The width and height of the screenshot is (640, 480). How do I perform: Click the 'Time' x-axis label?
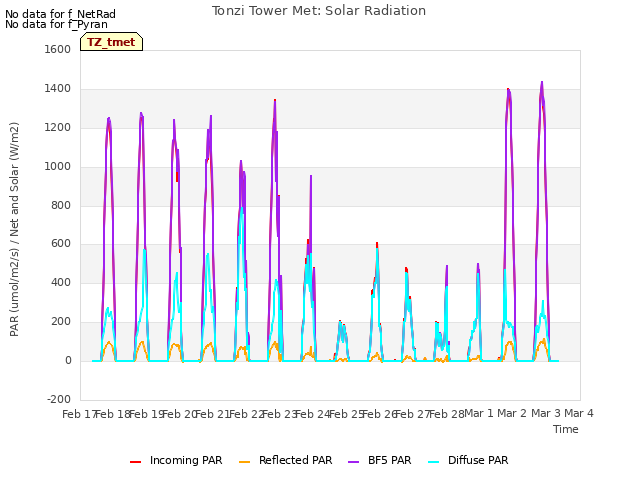pos(566,429)
